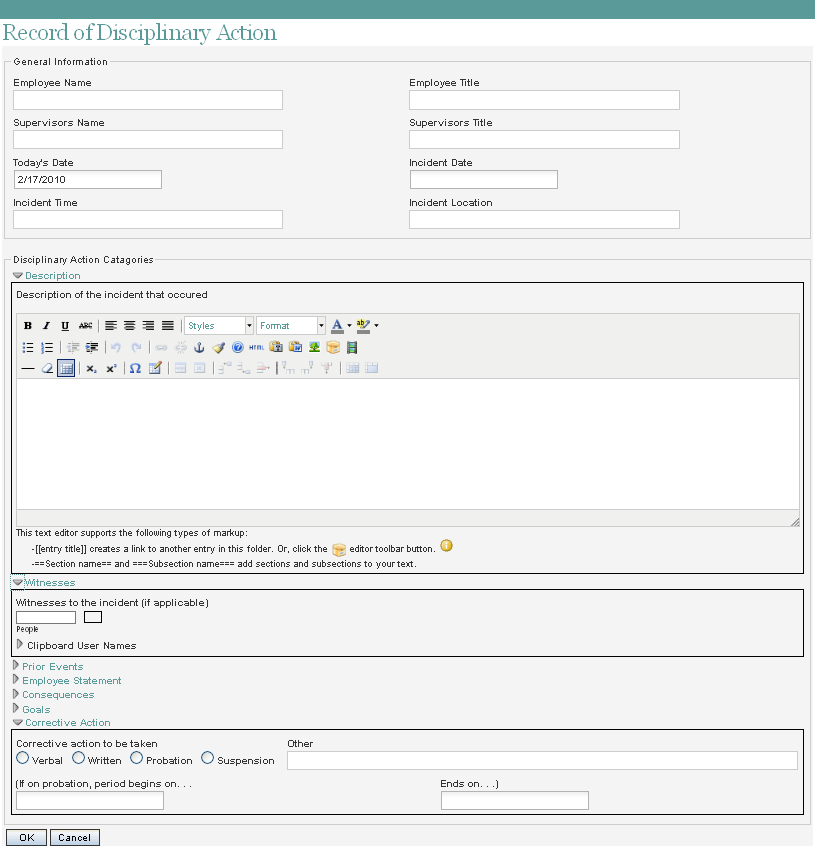Select the Written radio button
This screenshot has height=850, width=815.
coord(79,758)
